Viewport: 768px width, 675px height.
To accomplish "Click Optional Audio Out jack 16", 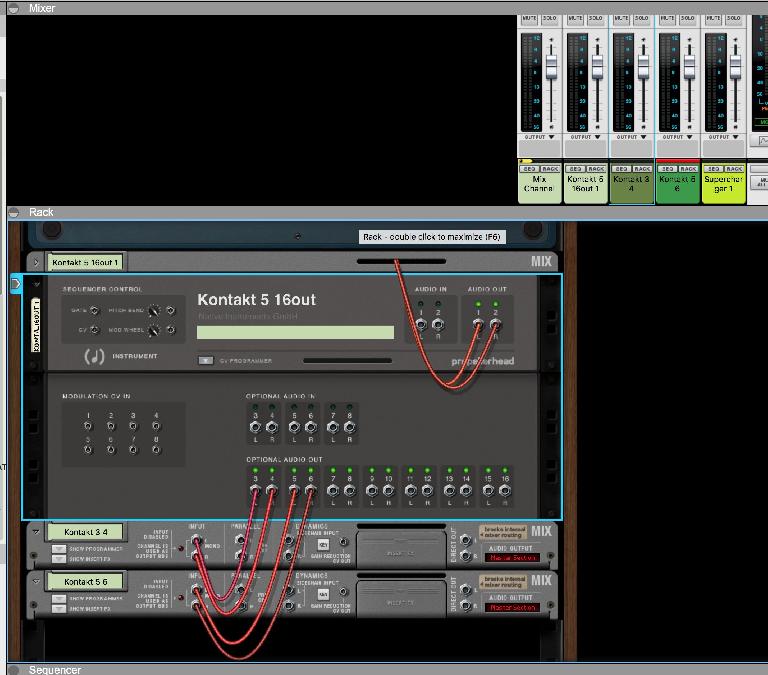I will [x=505, y=490].
